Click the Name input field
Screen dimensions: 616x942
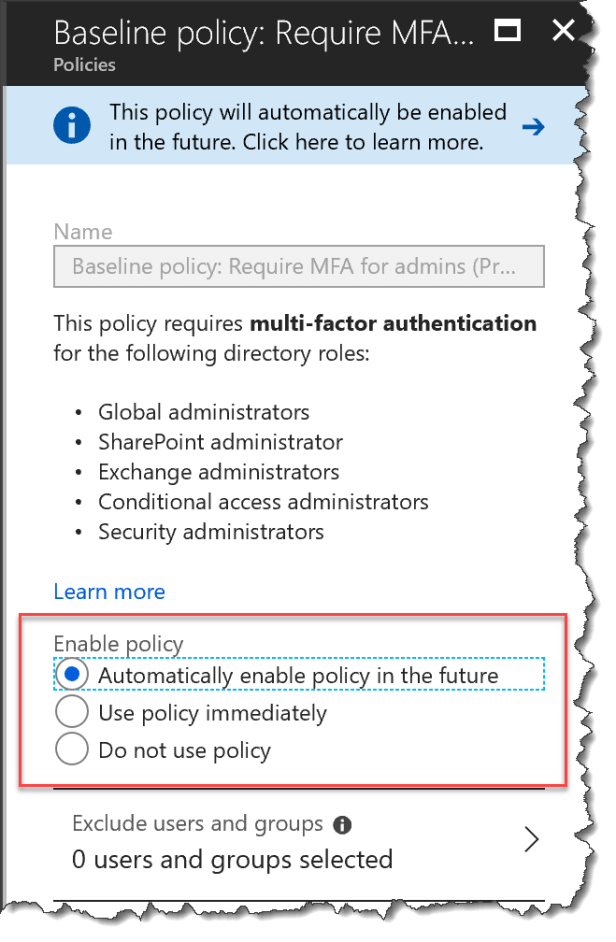[x=298, y=266]
